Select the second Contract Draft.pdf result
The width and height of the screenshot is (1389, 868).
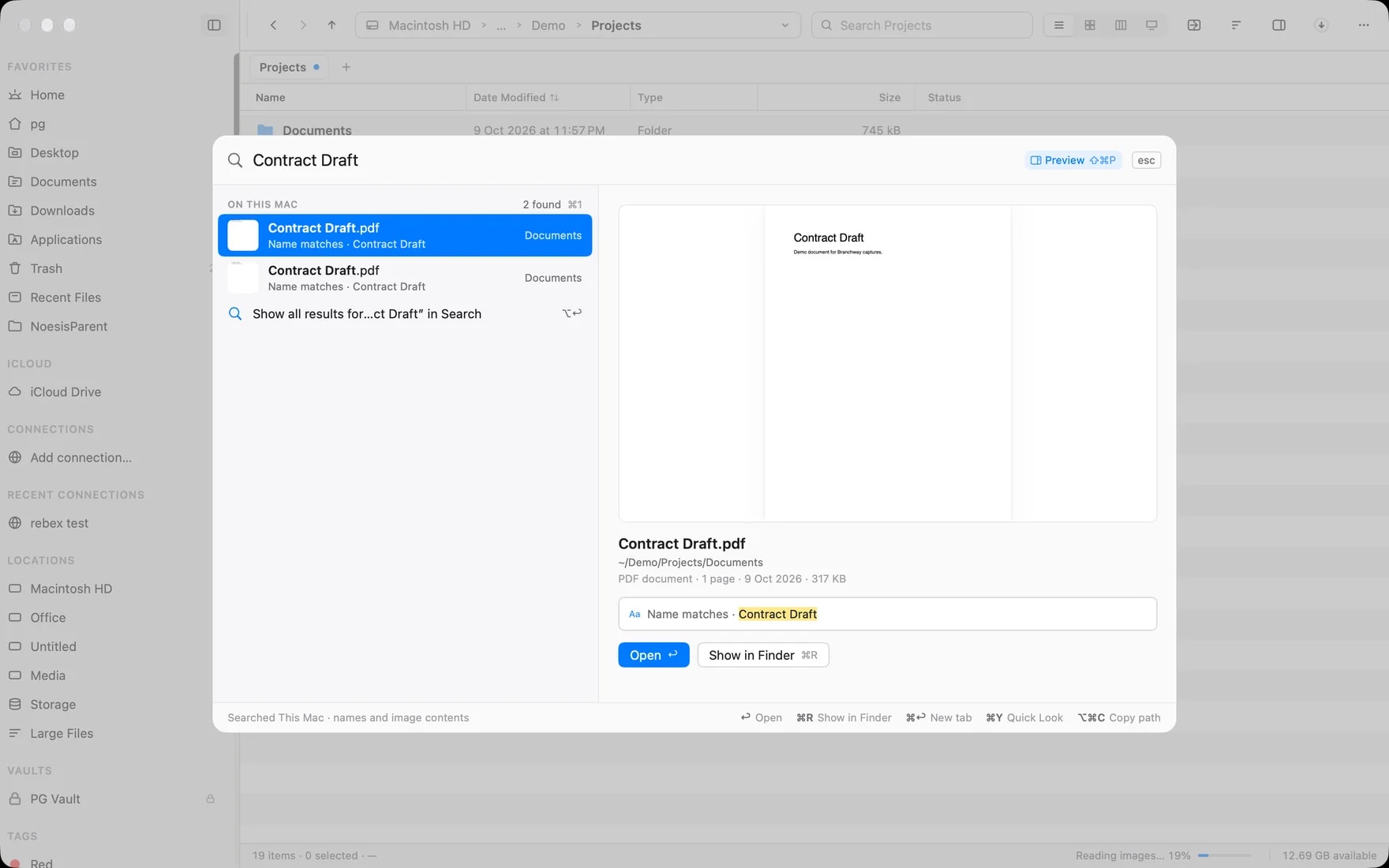coord(405,278)
